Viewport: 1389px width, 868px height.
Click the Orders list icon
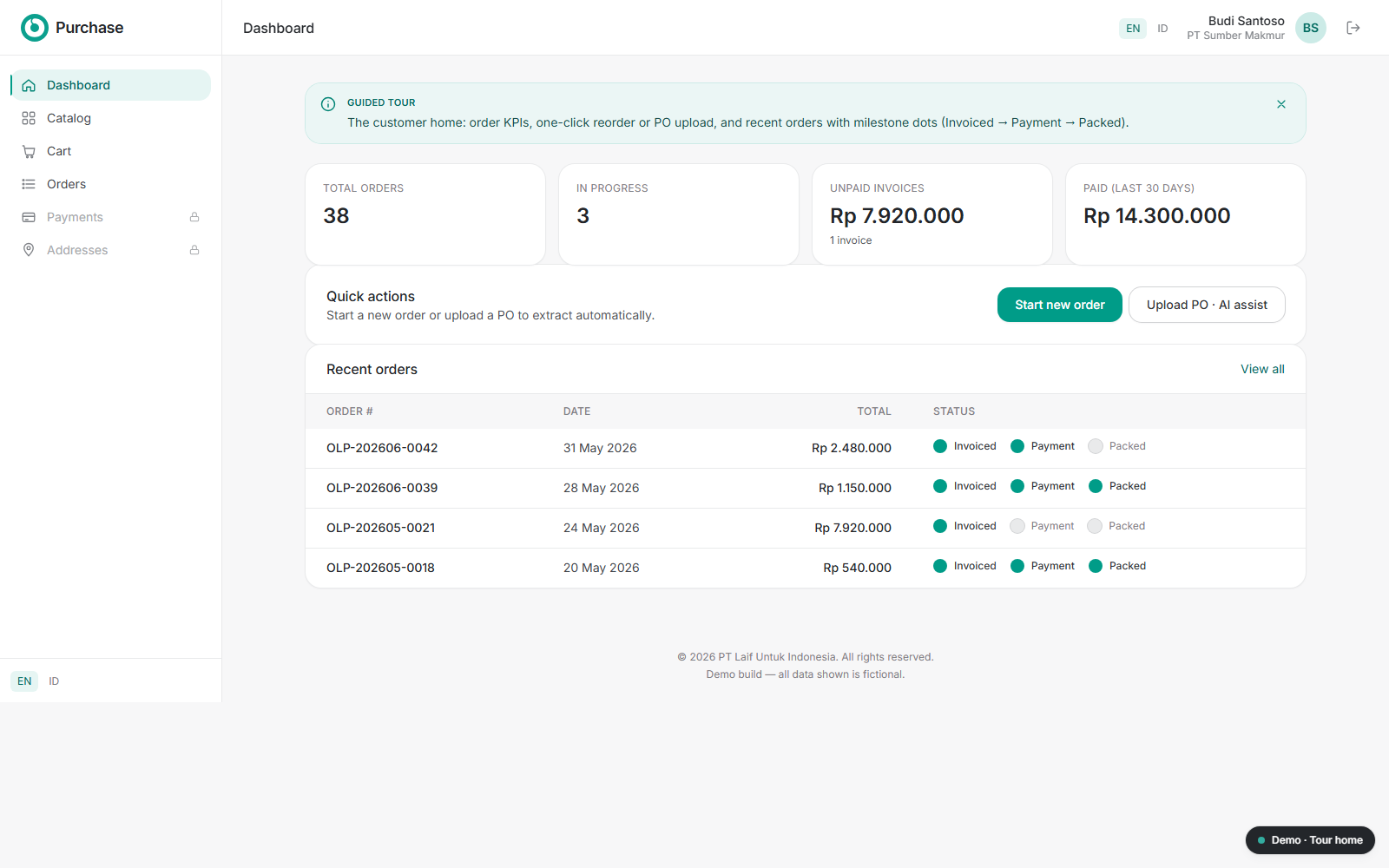(x=29, y=184)
